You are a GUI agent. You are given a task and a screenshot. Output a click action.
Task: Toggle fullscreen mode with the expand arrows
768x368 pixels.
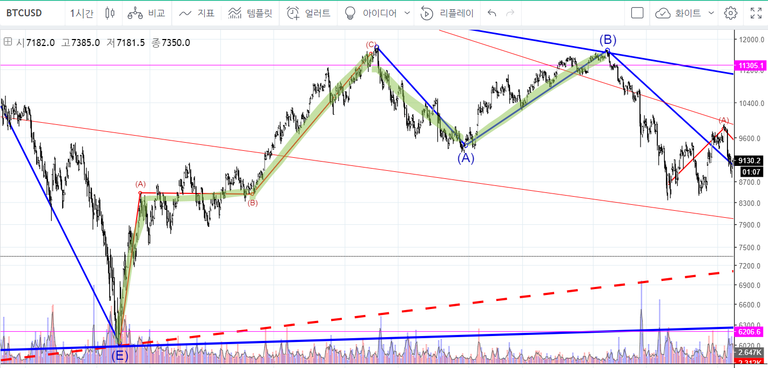click(x=756, y=13)
